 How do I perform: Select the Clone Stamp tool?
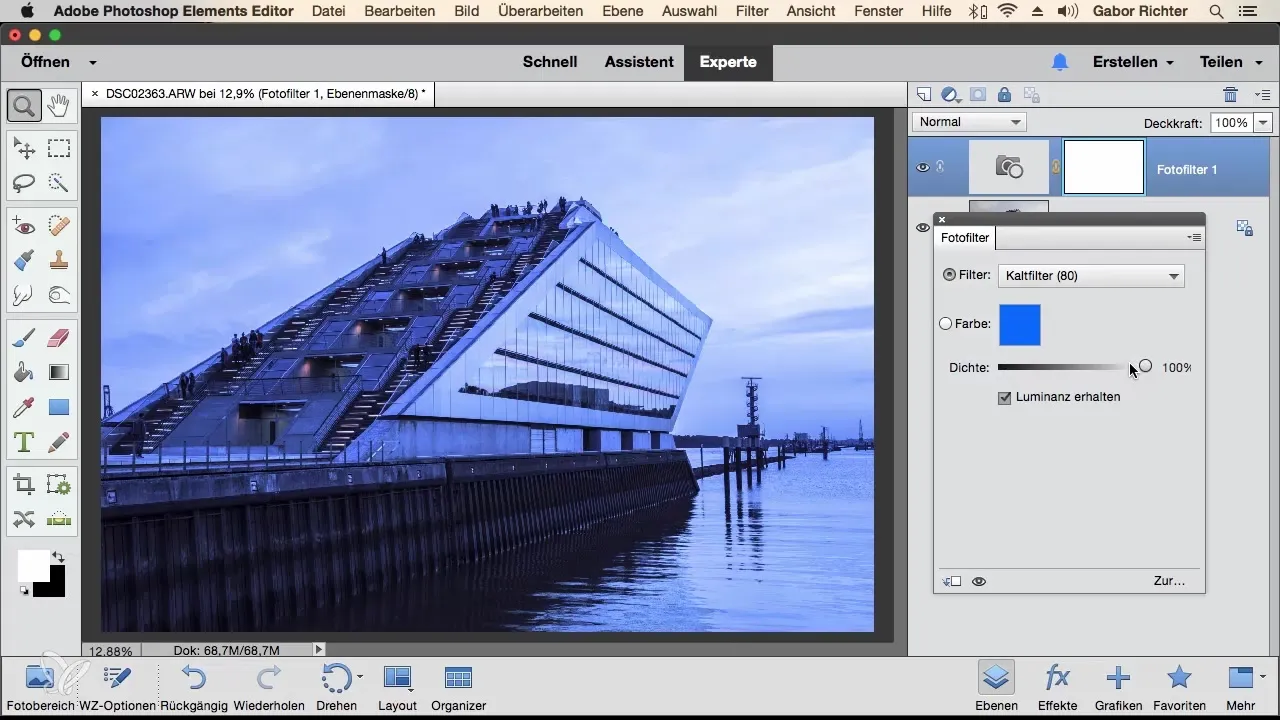coord(58,261)
